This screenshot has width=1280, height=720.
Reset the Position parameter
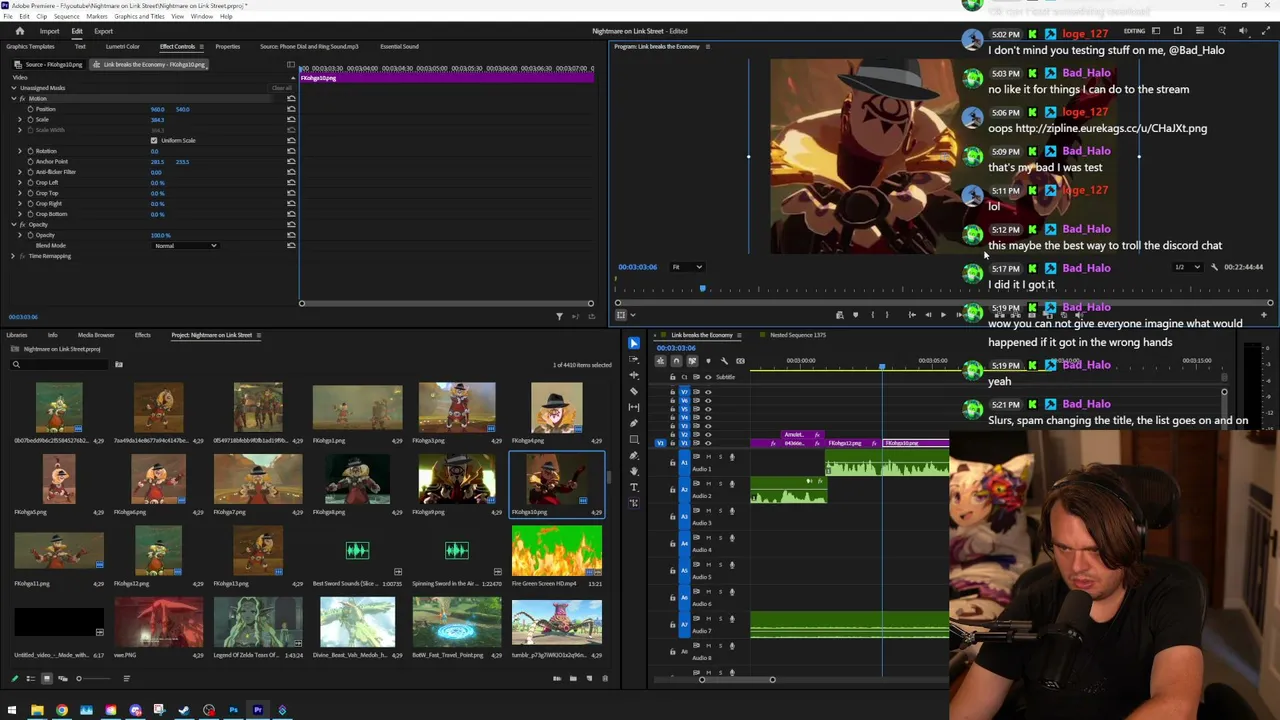pos(291,109)
